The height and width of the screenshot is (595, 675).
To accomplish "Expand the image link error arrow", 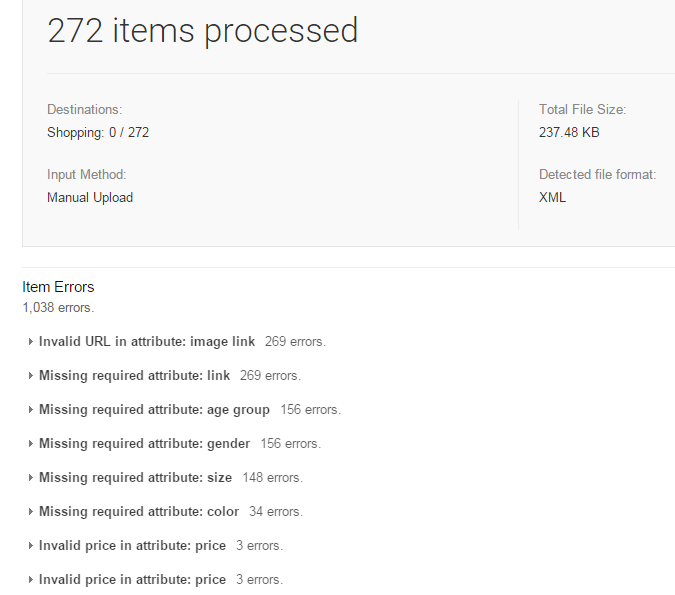I will tap(32, 342).
